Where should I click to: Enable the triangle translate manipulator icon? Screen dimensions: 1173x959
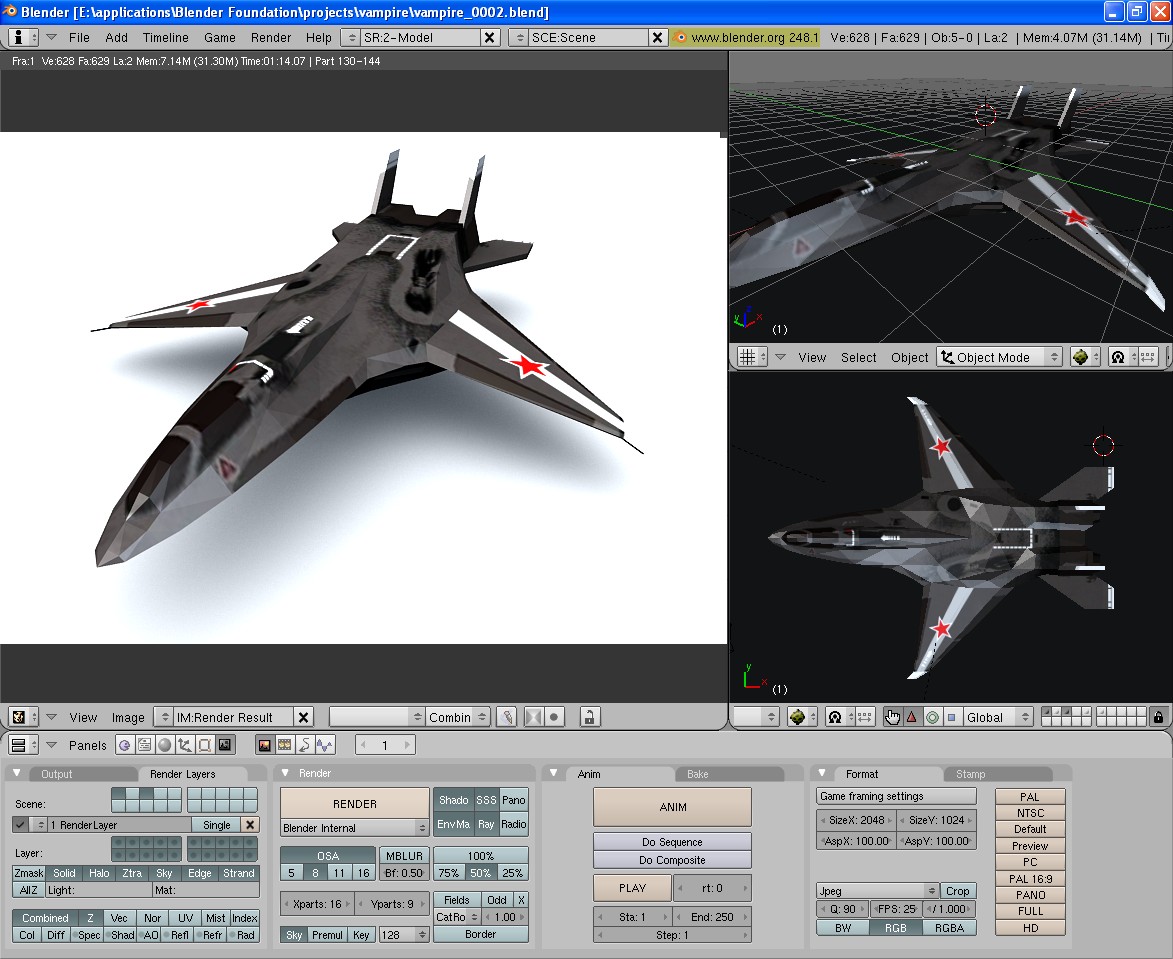(911, 717)
